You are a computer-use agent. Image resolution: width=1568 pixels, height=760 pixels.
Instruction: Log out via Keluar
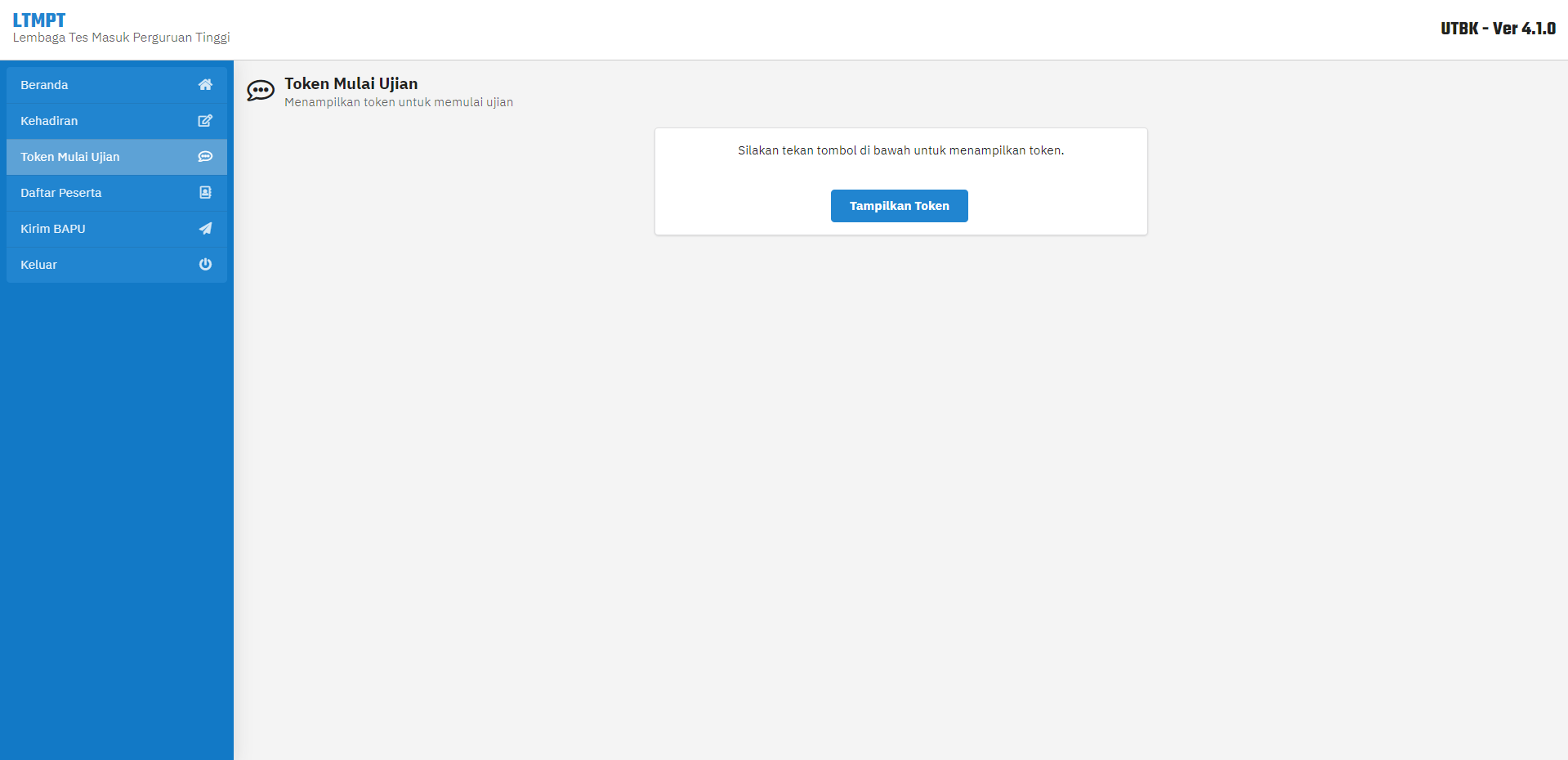pyautogui.click(x=117, y=265)
